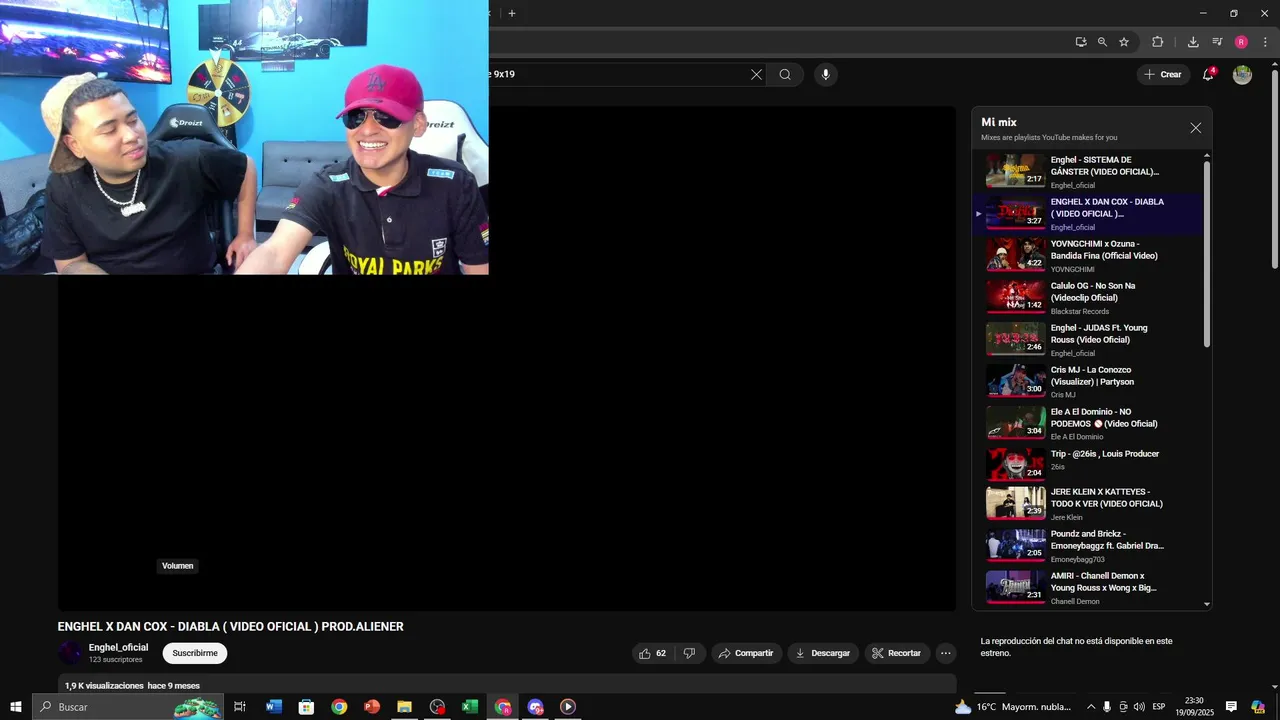Viewport: 1280px width, 720px height.
Task: Dislike the video with thumbs down
Action: click(x=689, y=653)
